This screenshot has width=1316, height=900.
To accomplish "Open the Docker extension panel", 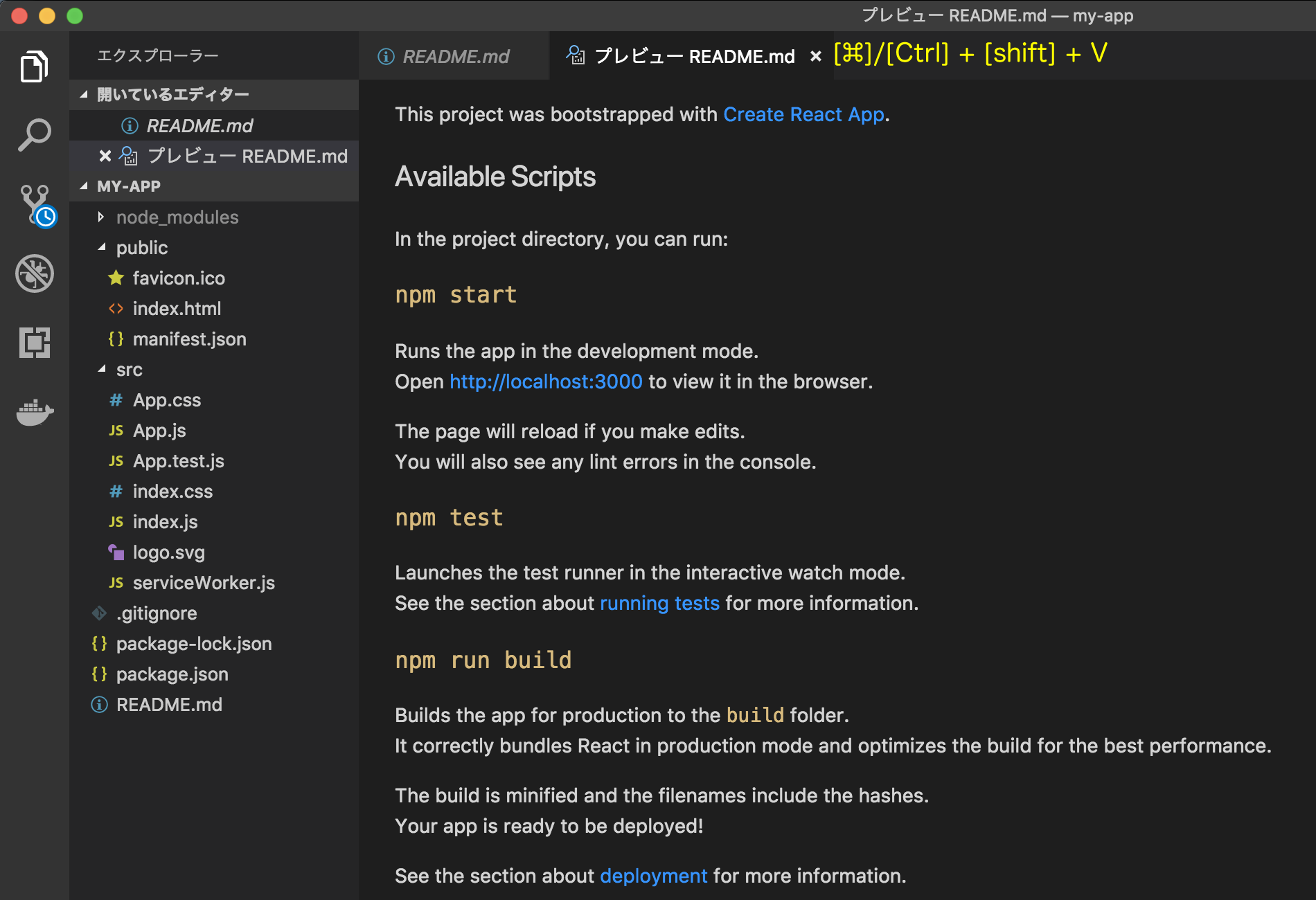I will pyautogui.click(x=35, y=412).
